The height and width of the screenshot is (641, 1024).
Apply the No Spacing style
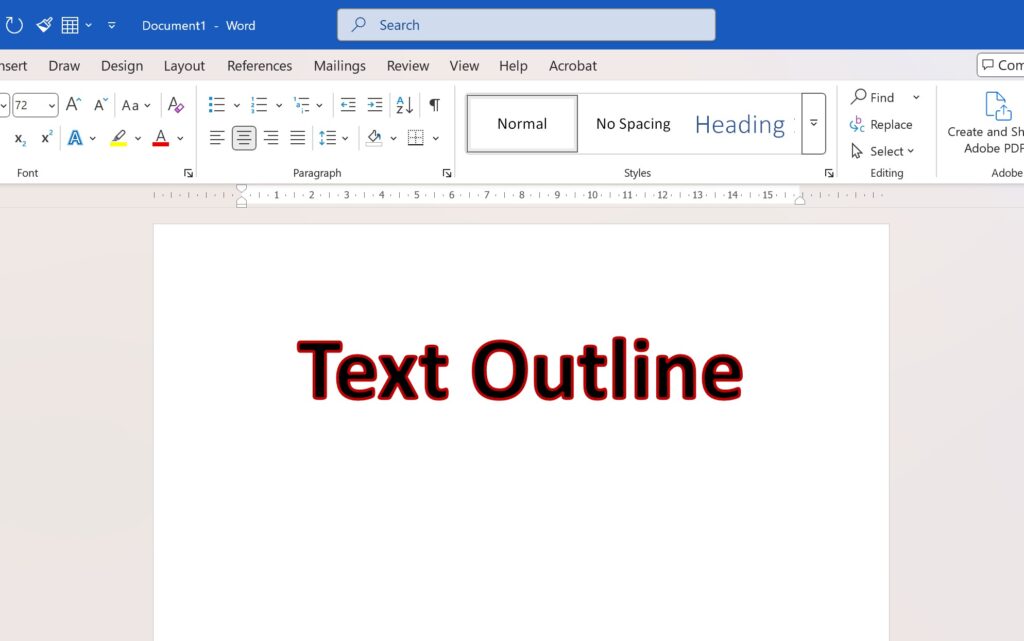click(x=633, y=123)
